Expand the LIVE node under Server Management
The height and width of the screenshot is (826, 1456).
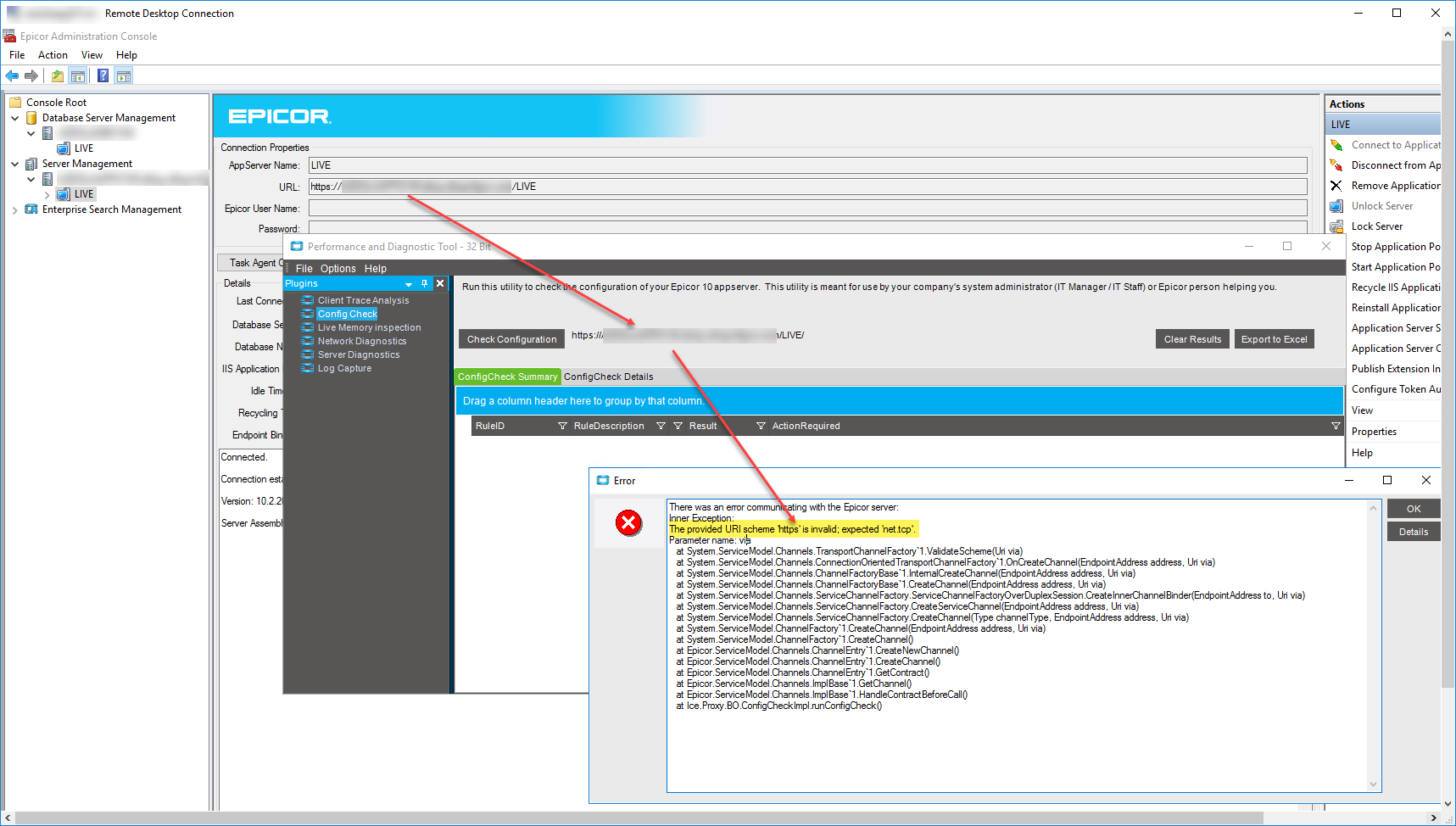coord(47,194)
